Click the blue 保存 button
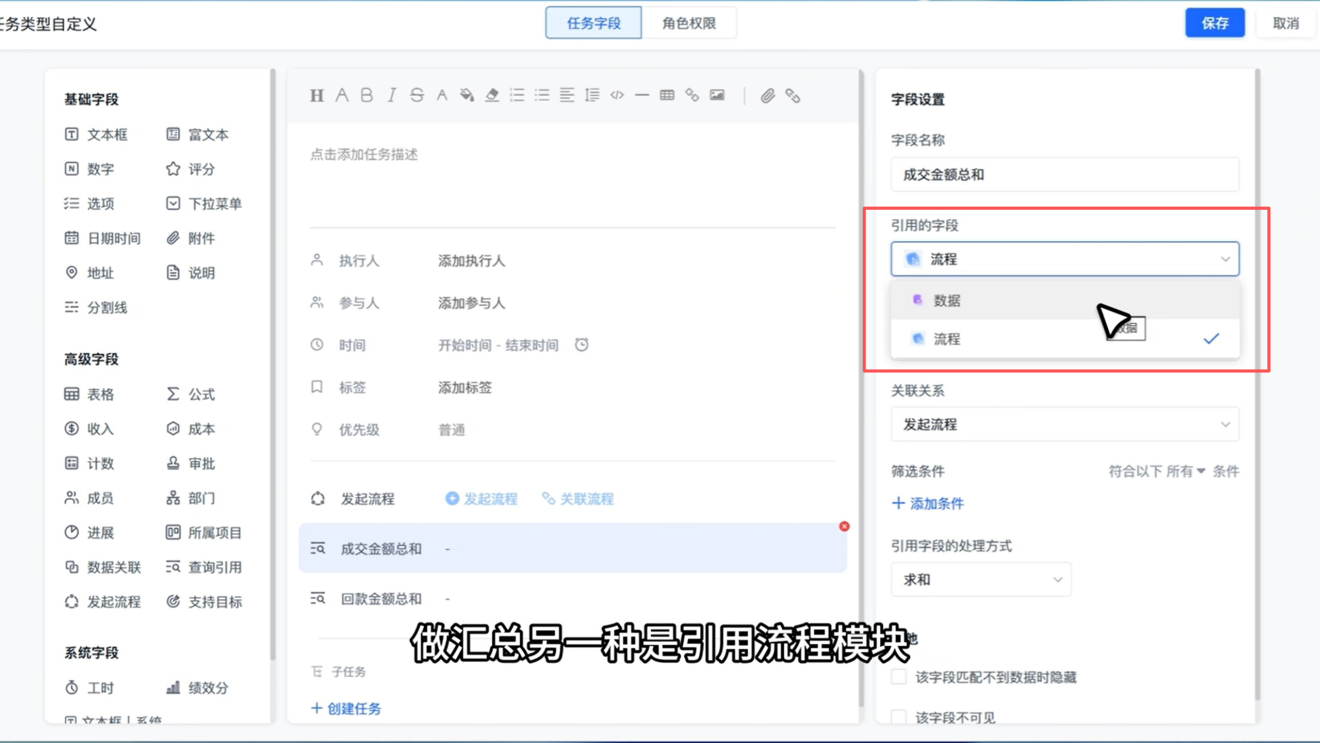Screen dimensions: 1320x743 point(1215,23)
